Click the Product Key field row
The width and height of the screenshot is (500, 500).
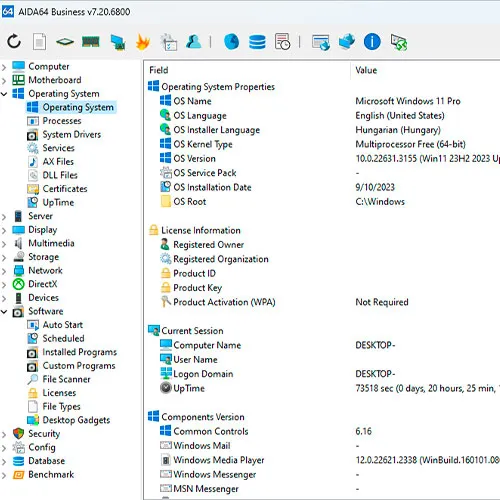coord(322,287)
